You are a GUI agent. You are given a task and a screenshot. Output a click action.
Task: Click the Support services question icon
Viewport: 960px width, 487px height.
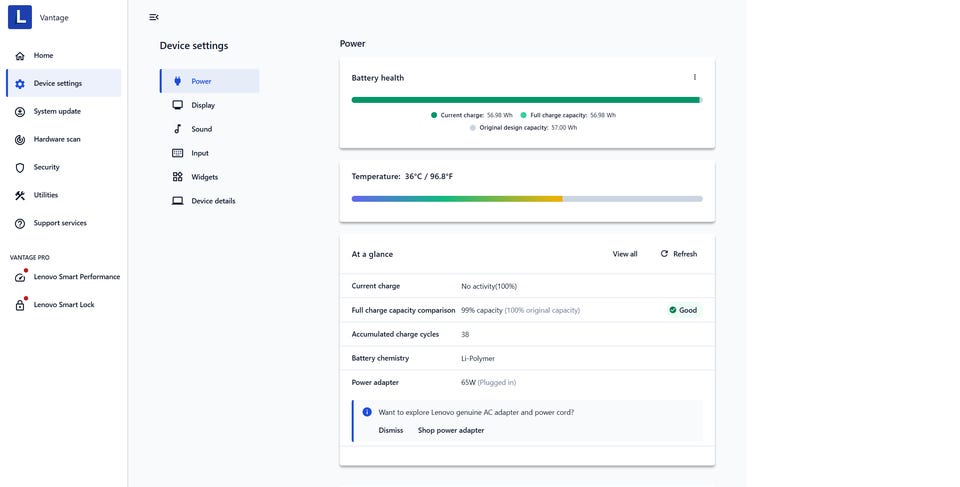[20, 224]
